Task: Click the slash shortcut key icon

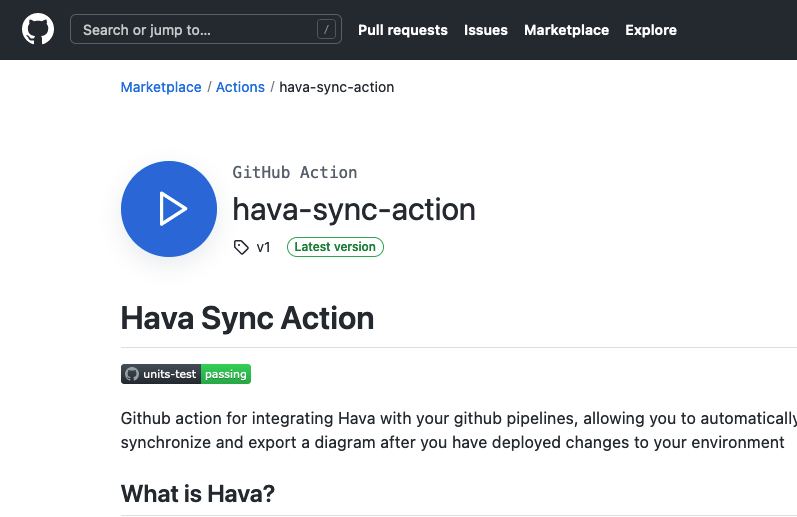Action: coord(326,30)
